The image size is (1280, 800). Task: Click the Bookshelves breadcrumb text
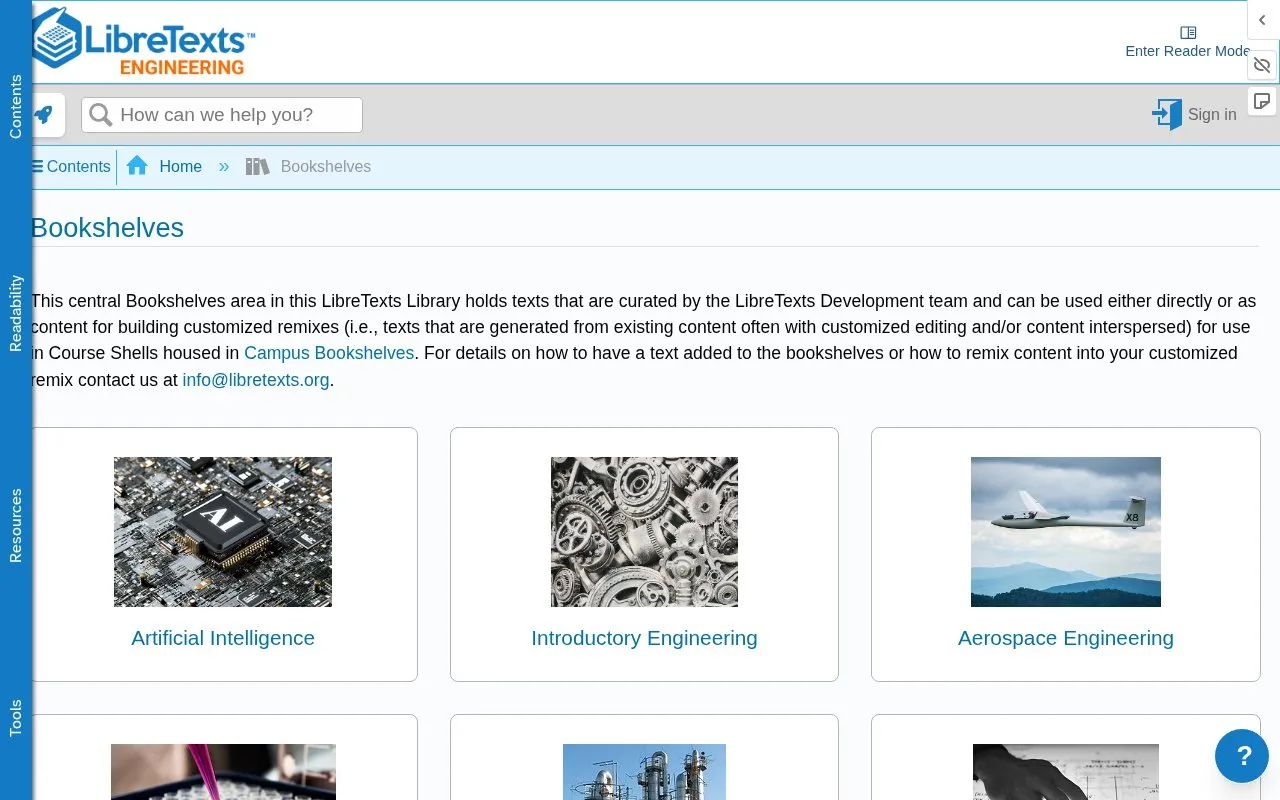pos(326,166)
